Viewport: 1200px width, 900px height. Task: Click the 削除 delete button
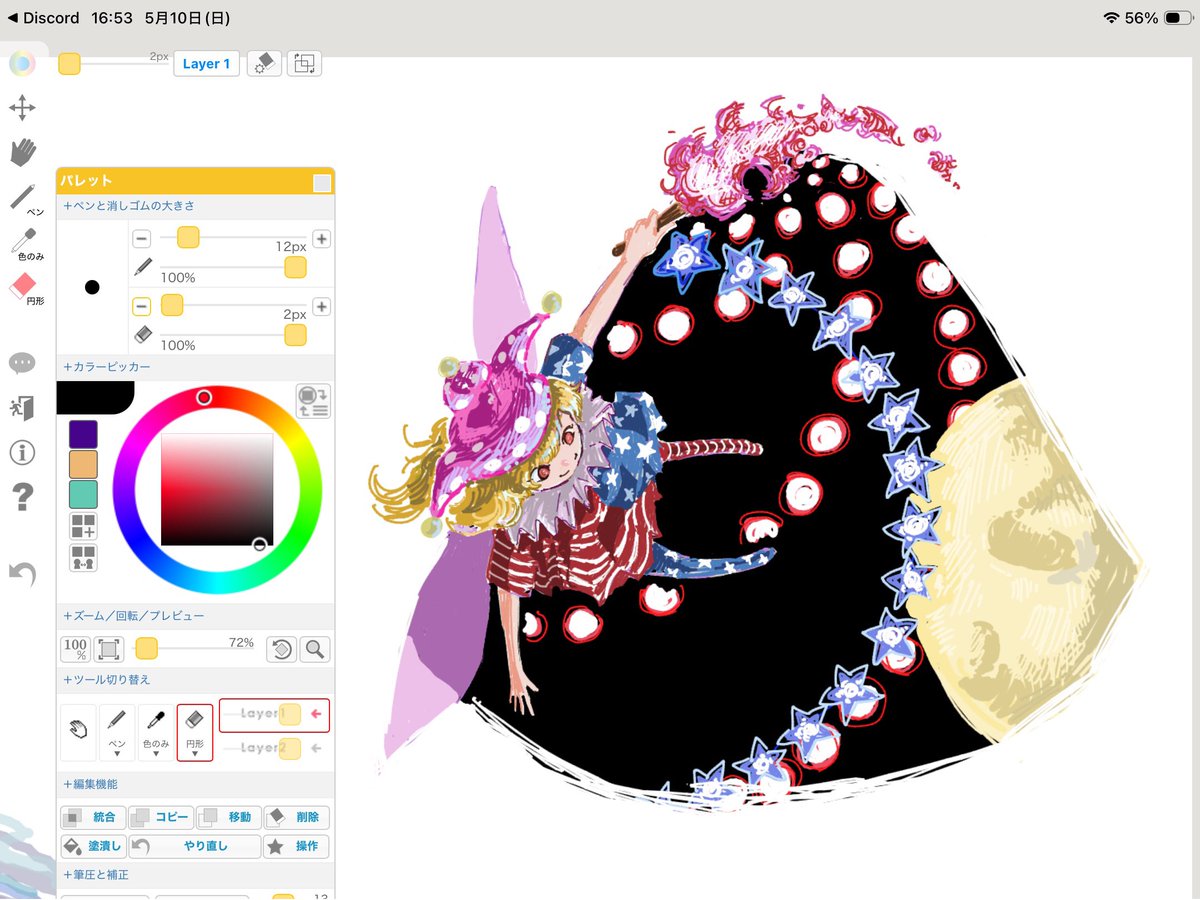(297, 817)
